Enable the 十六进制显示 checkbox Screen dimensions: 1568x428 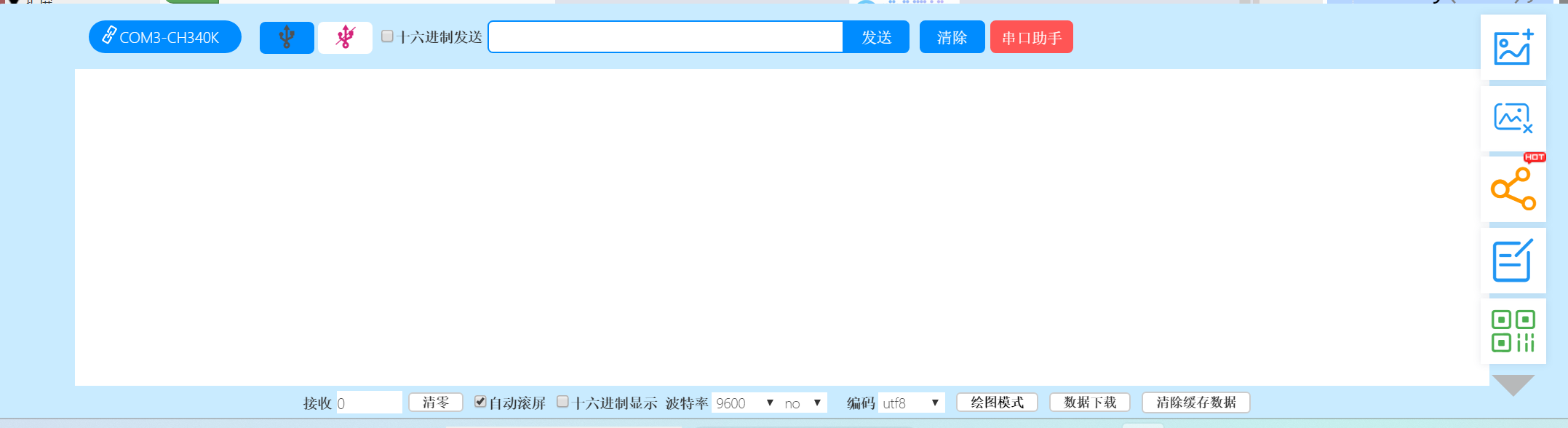562,402
